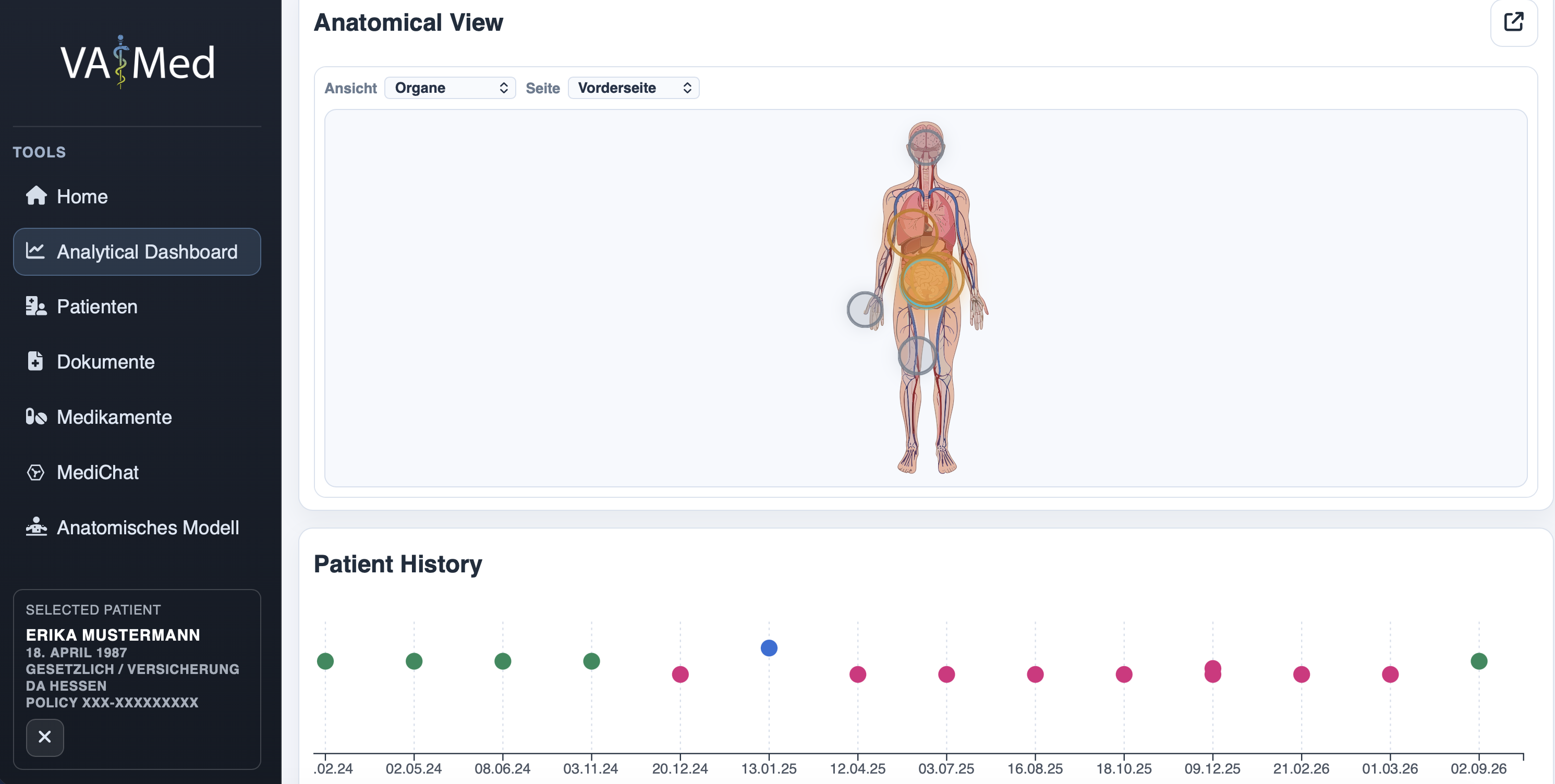Select the pink dot at 18.10.25
Image resolution: width=1555 pixels, height=784 pixels.
(x=1124, y=675)
